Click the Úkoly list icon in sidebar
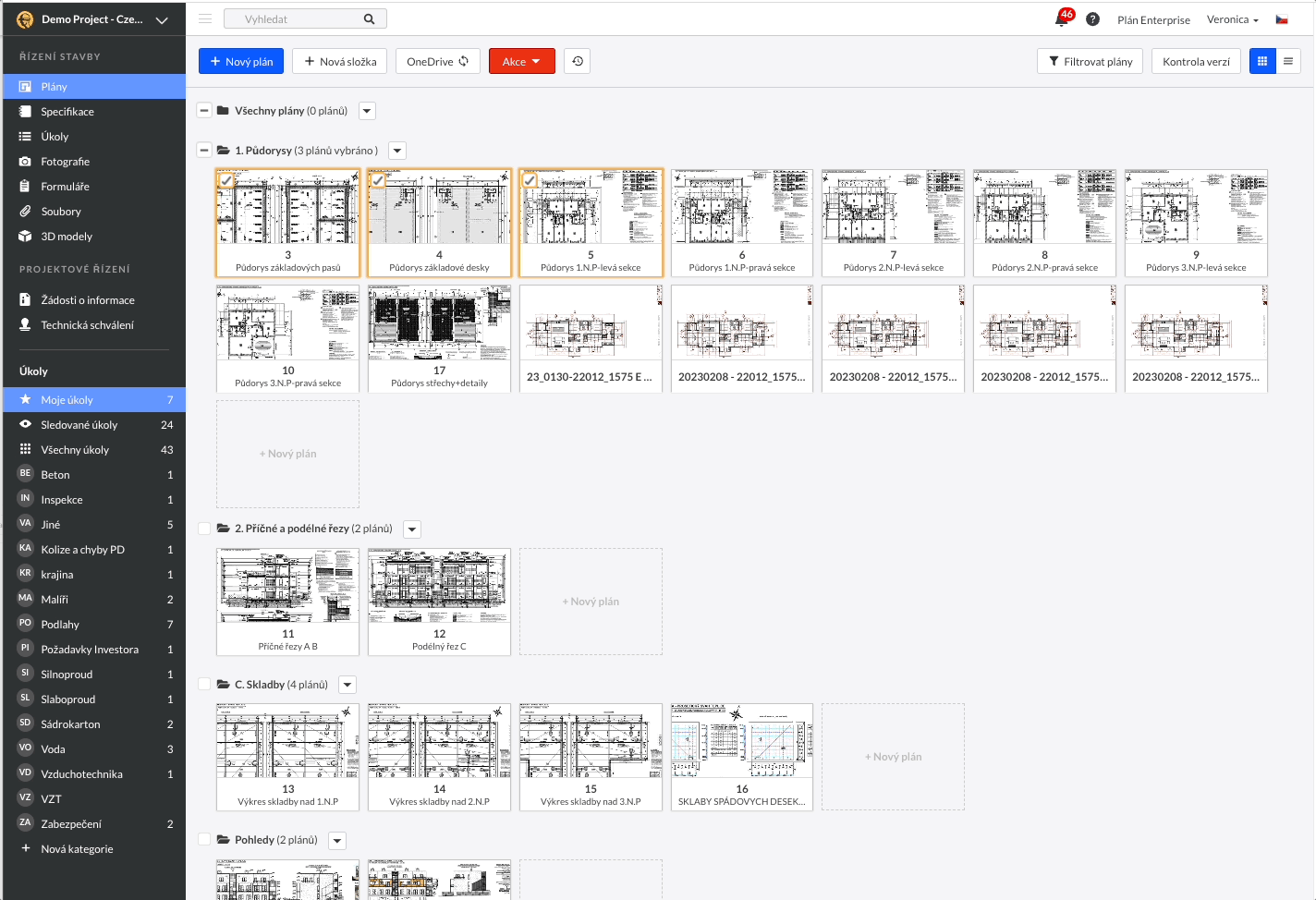This screenshot has height=900, width=1316. click(25, 136)
